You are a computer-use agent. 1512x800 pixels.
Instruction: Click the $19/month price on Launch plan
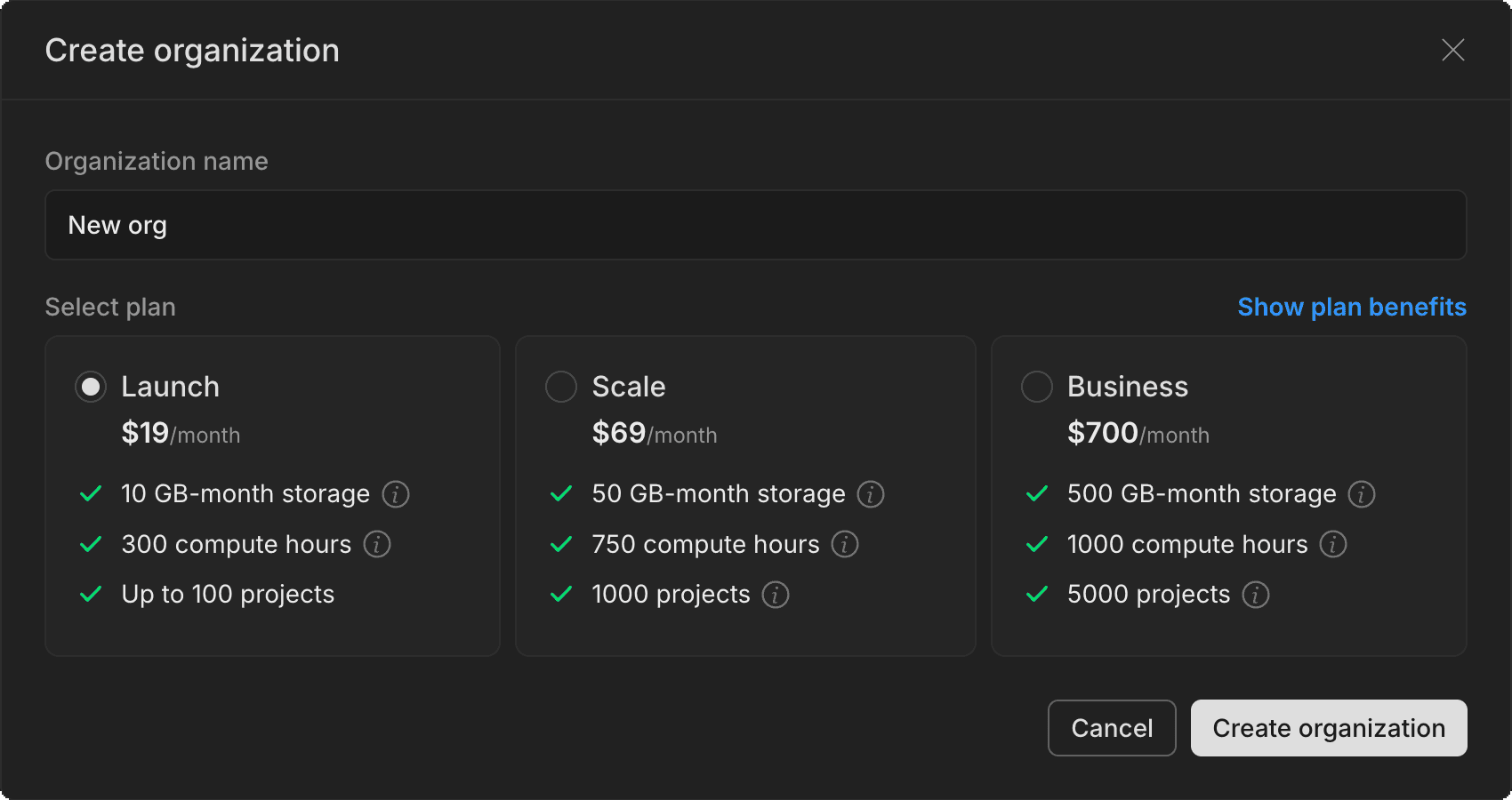click(x=180, y=434)
